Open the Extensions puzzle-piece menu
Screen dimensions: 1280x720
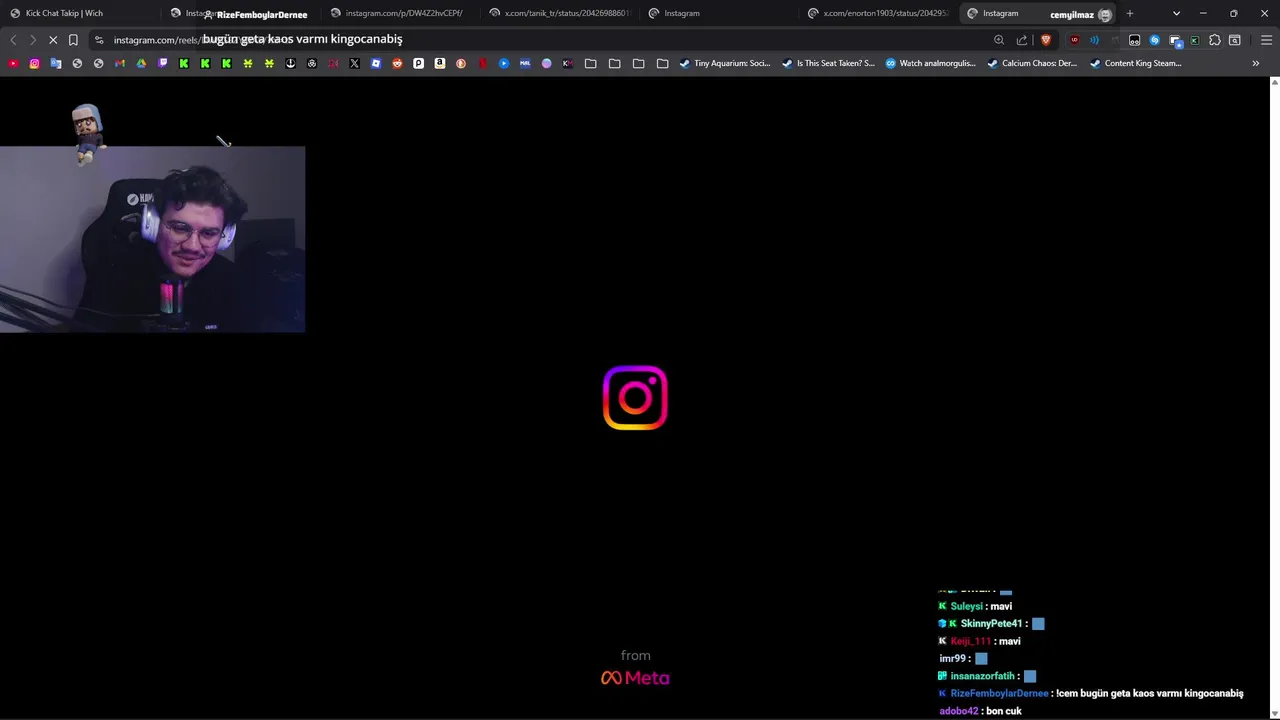click(x=1214, y=40)
